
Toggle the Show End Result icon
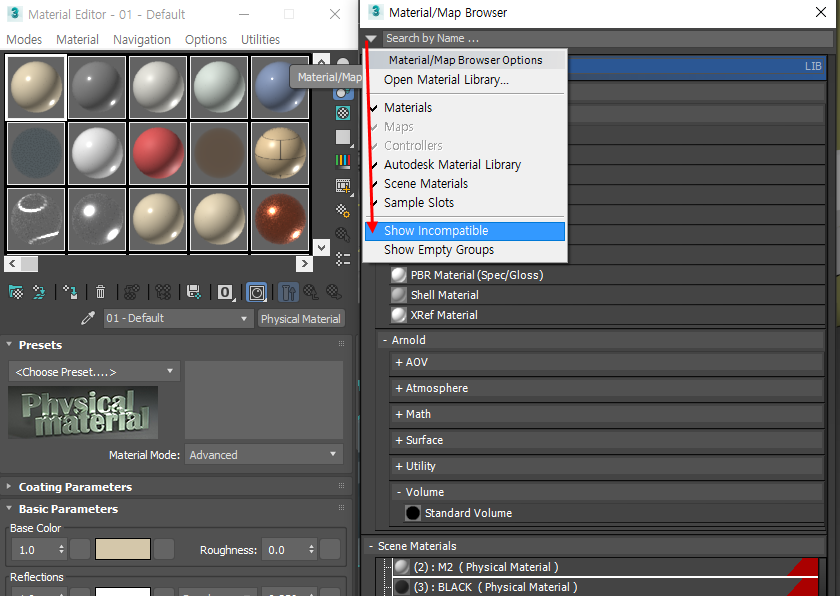pyautogui.click(x=288, y=292)
